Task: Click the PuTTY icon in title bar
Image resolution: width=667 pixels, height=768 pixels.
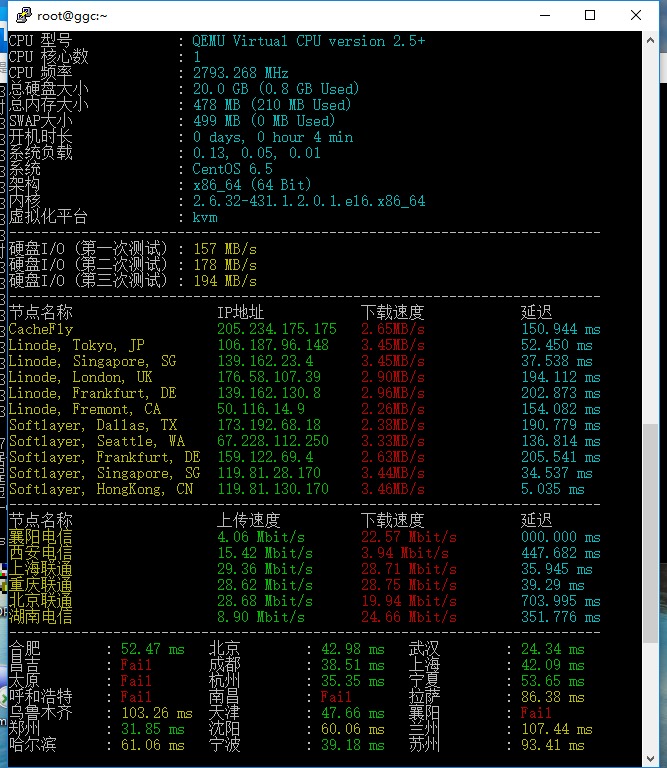Action: tap(24, 15)
